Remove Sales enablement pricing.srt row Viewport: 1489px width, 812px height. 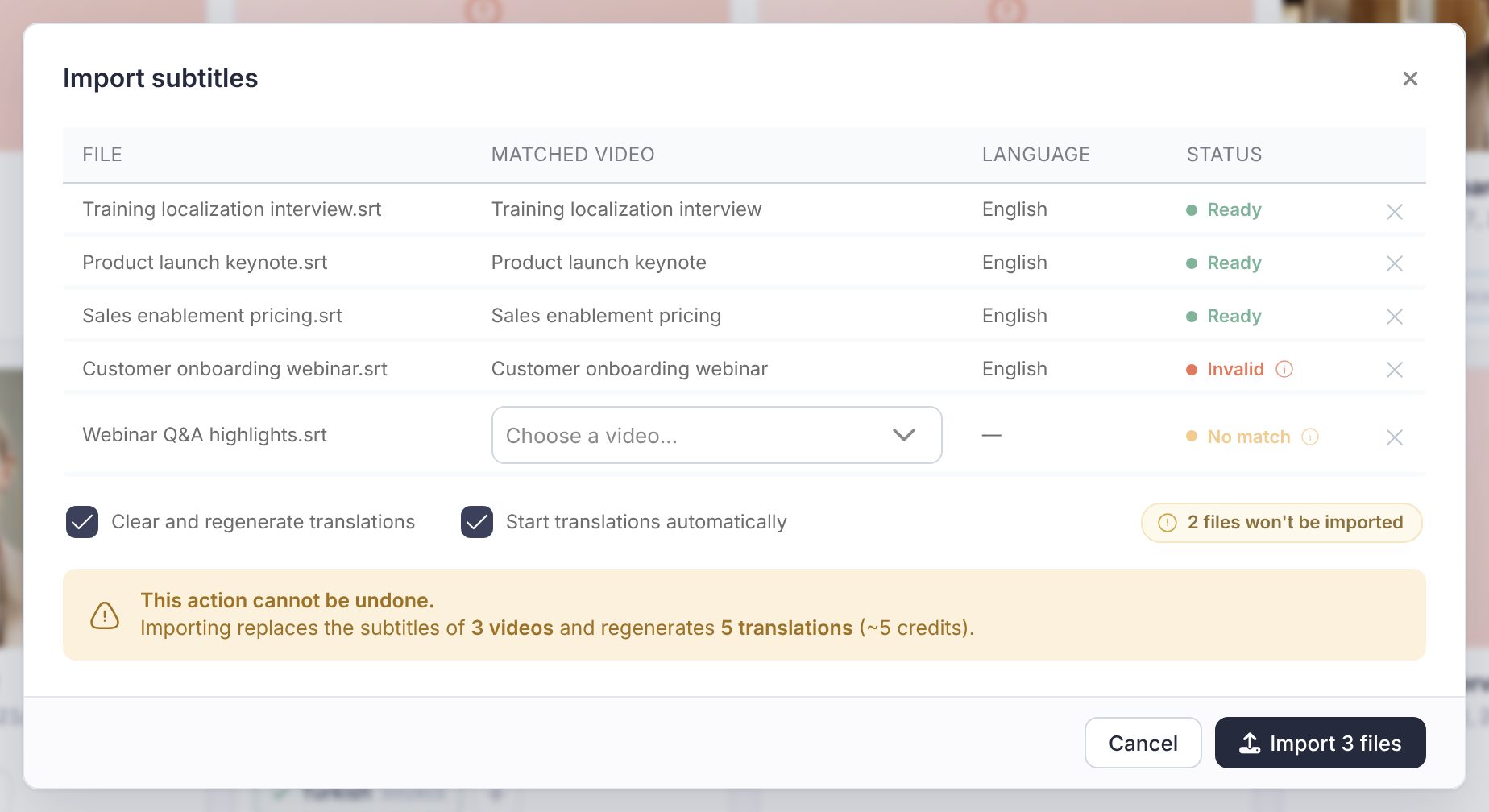(x=1395, y=317)
